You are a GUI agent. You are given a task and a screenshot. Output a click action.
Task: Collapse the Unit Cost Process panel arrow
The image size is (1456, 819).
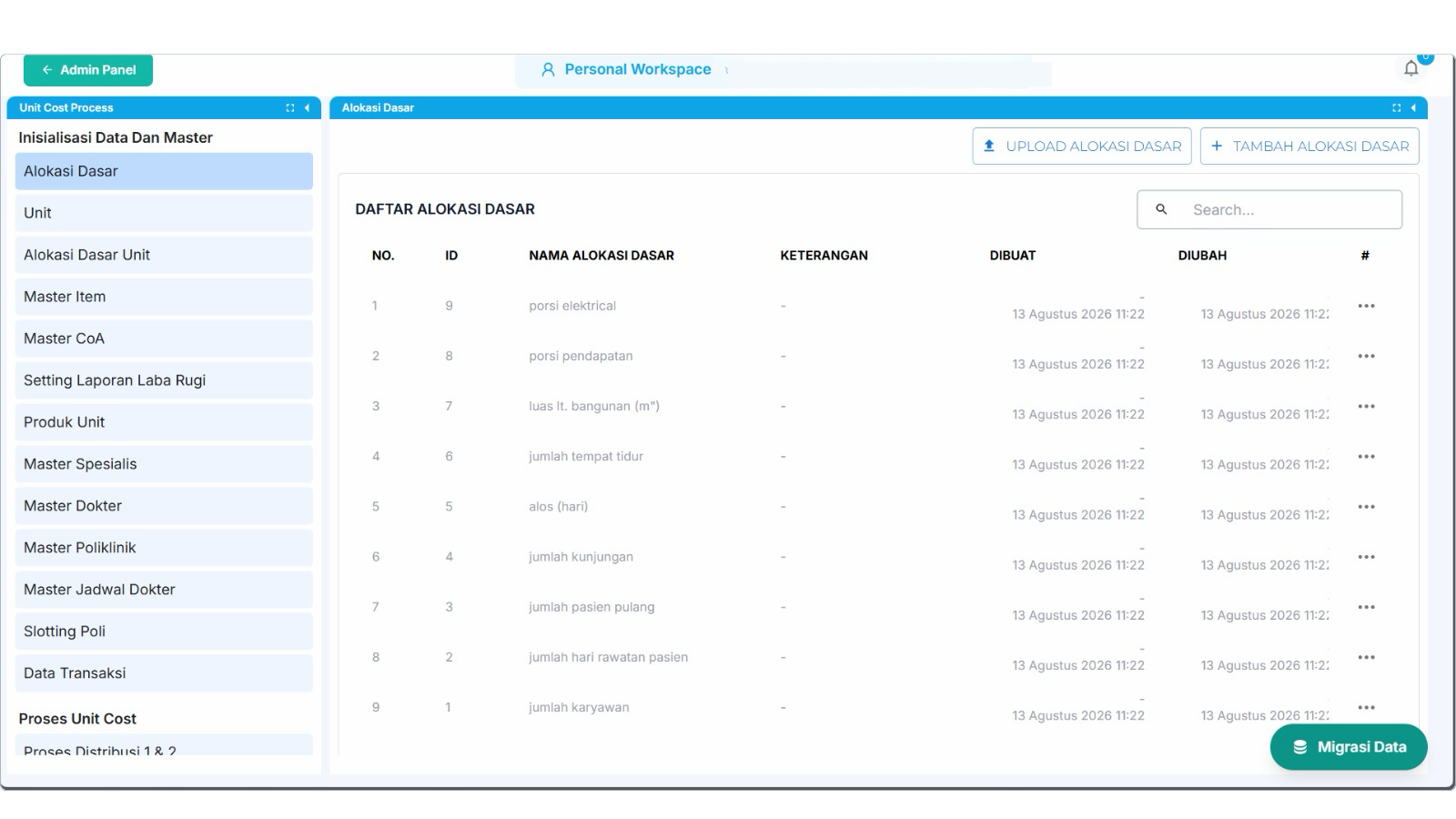coord(307,107)
